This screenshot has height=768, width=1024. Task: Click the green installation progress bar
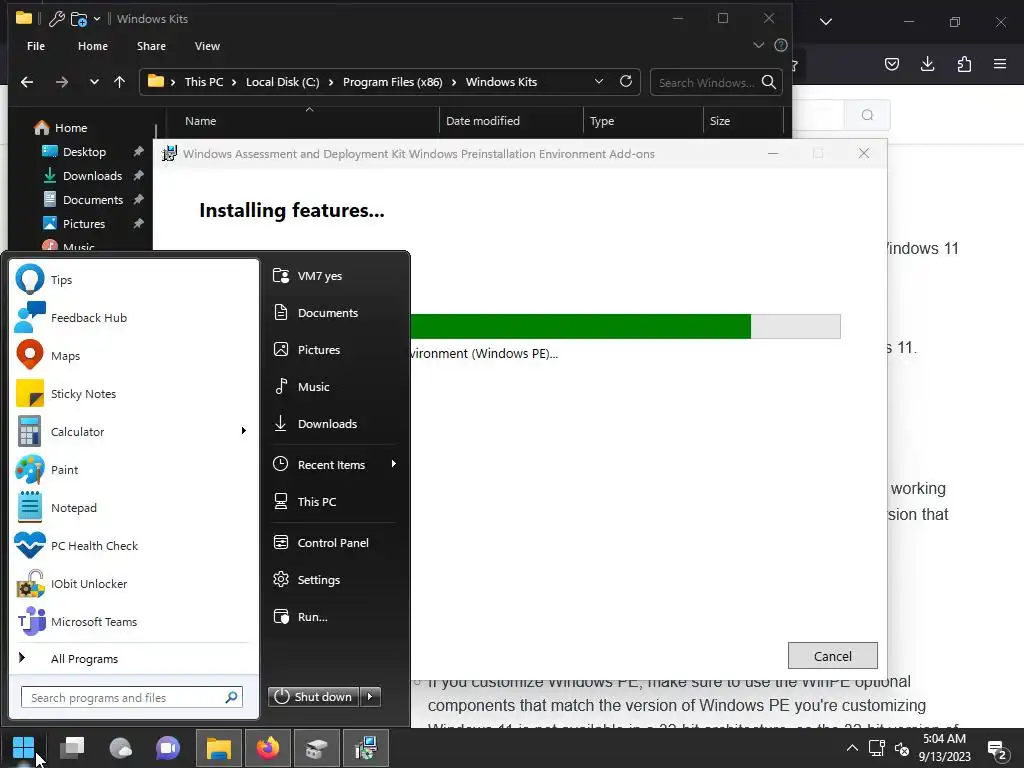tap(580, 327)
